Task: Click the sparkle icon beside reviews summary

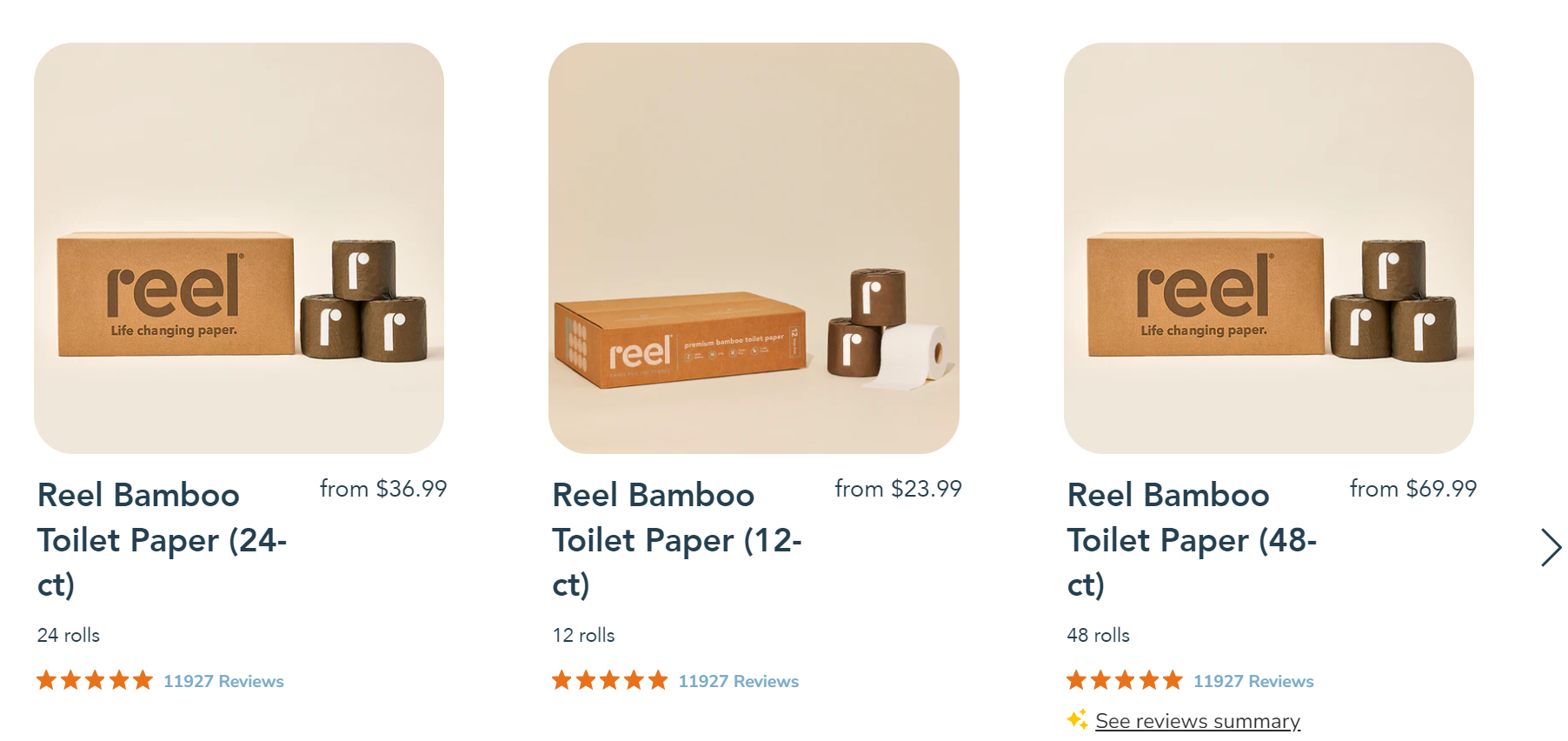Action: coord(1078,720)
